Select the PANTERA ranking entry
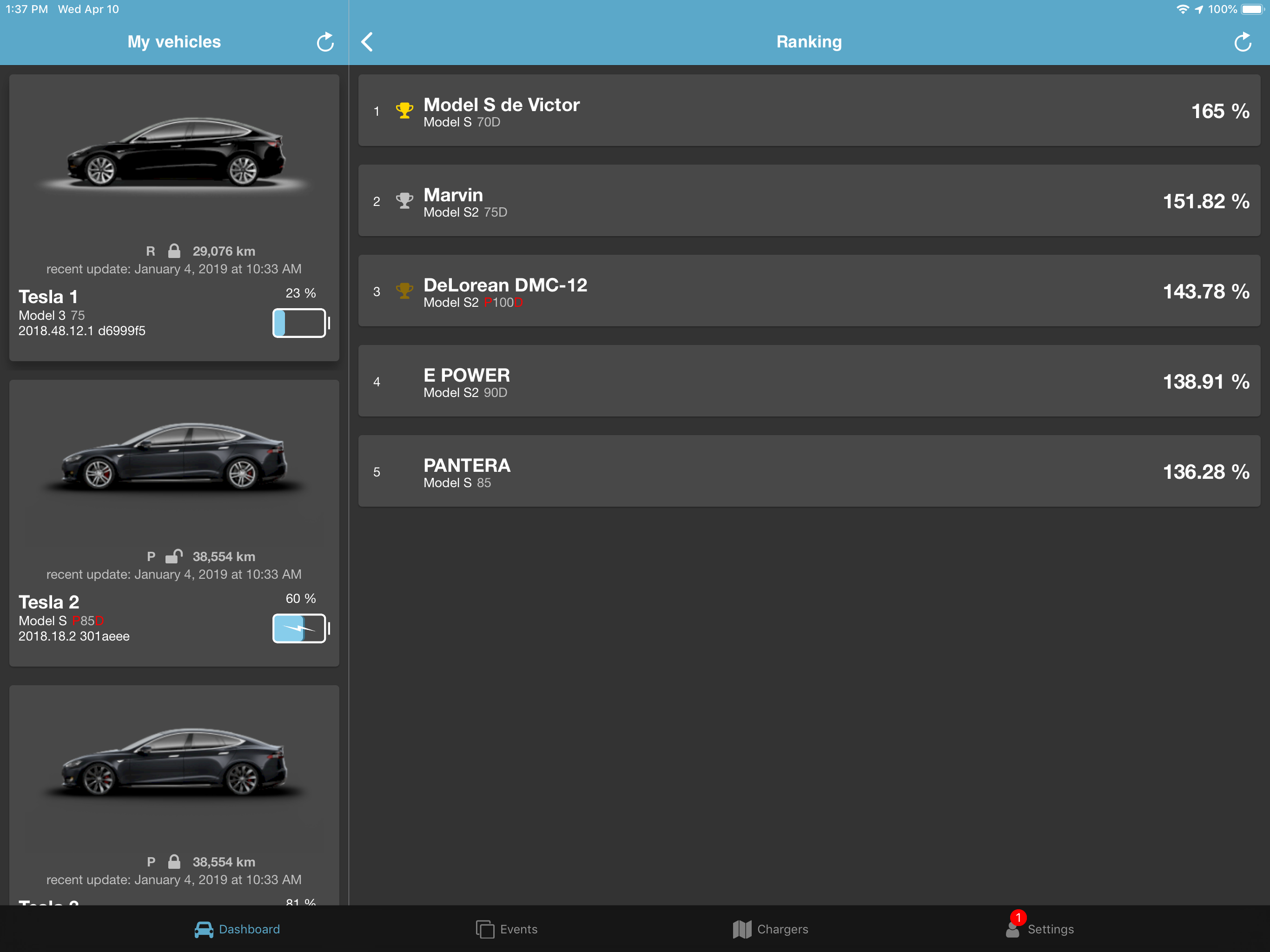The width and height of the screenshot is (1270, 952). (808, 471)
